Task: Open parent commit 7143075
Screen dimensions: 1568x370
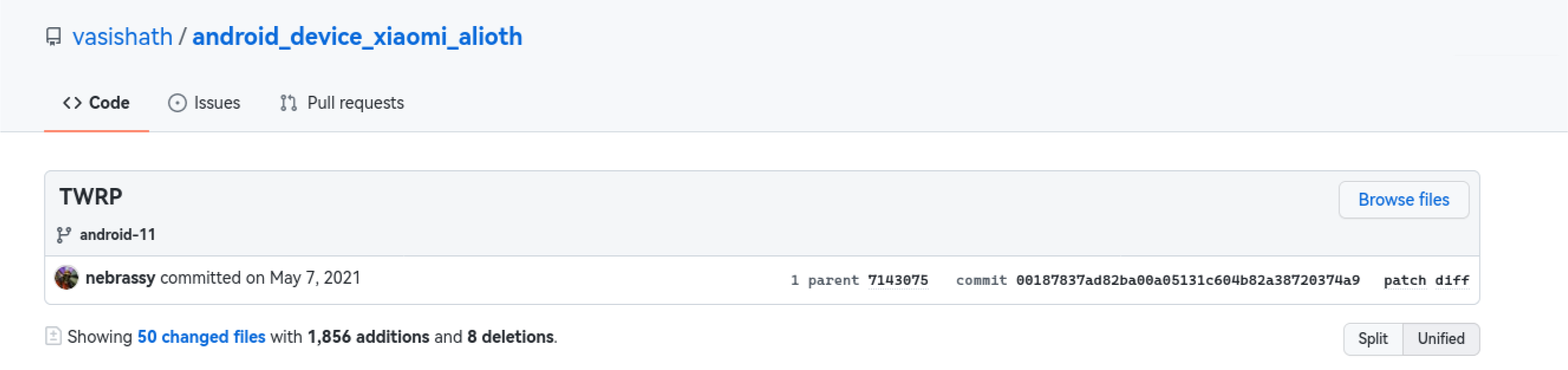Action: click(898, 280)
